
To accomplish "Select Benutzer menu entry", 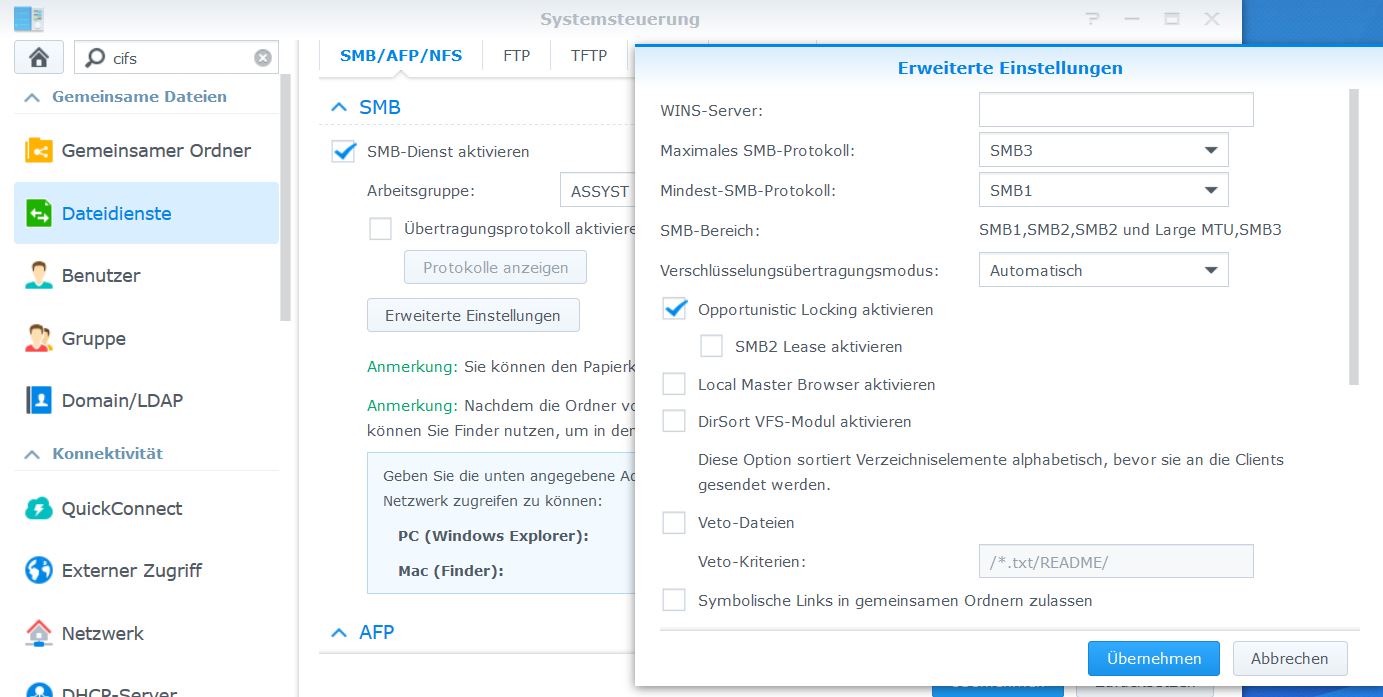I will click(146, 276).
